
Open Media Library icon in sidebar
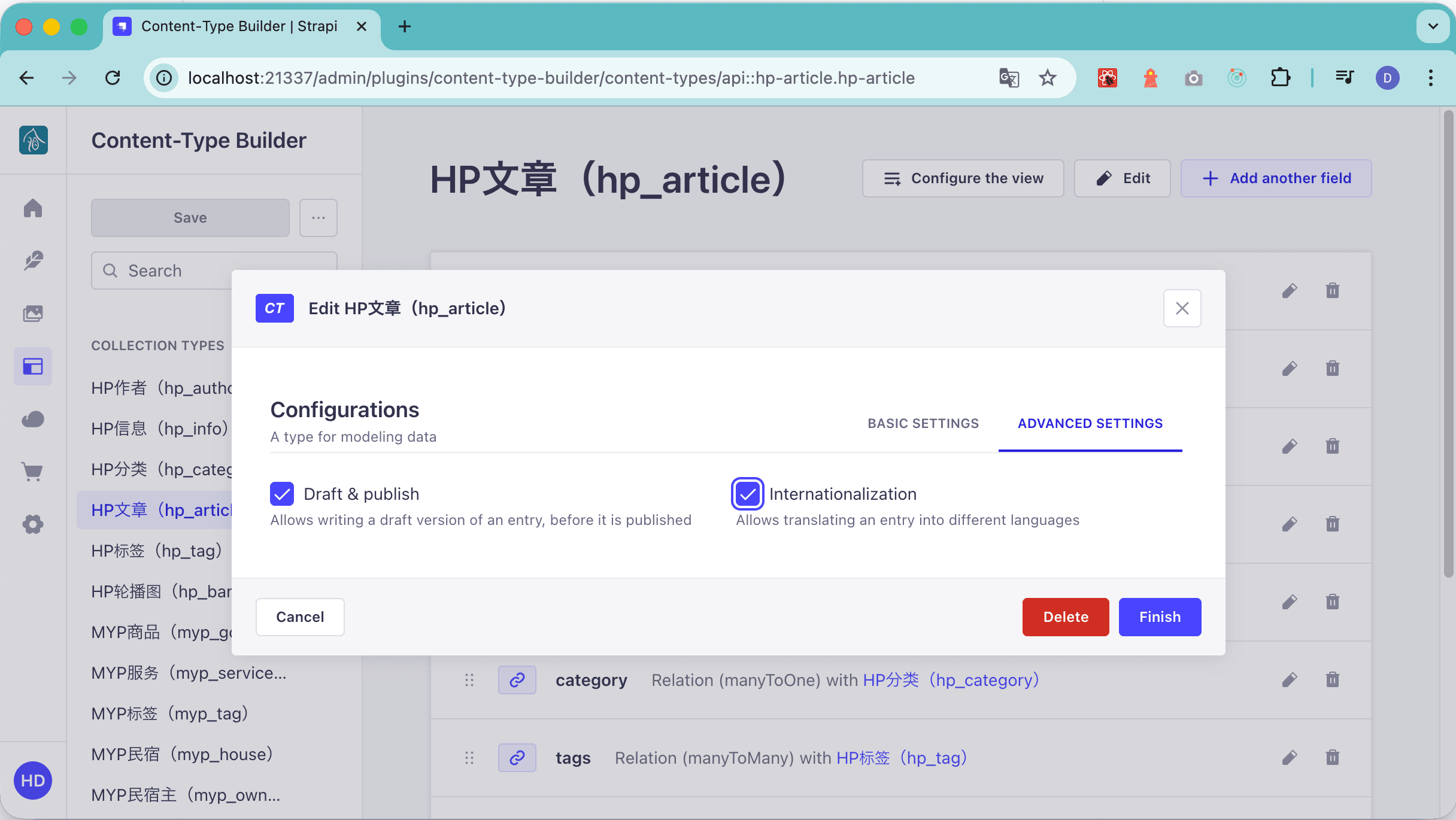pyautogui.click(x=33, y=313)
